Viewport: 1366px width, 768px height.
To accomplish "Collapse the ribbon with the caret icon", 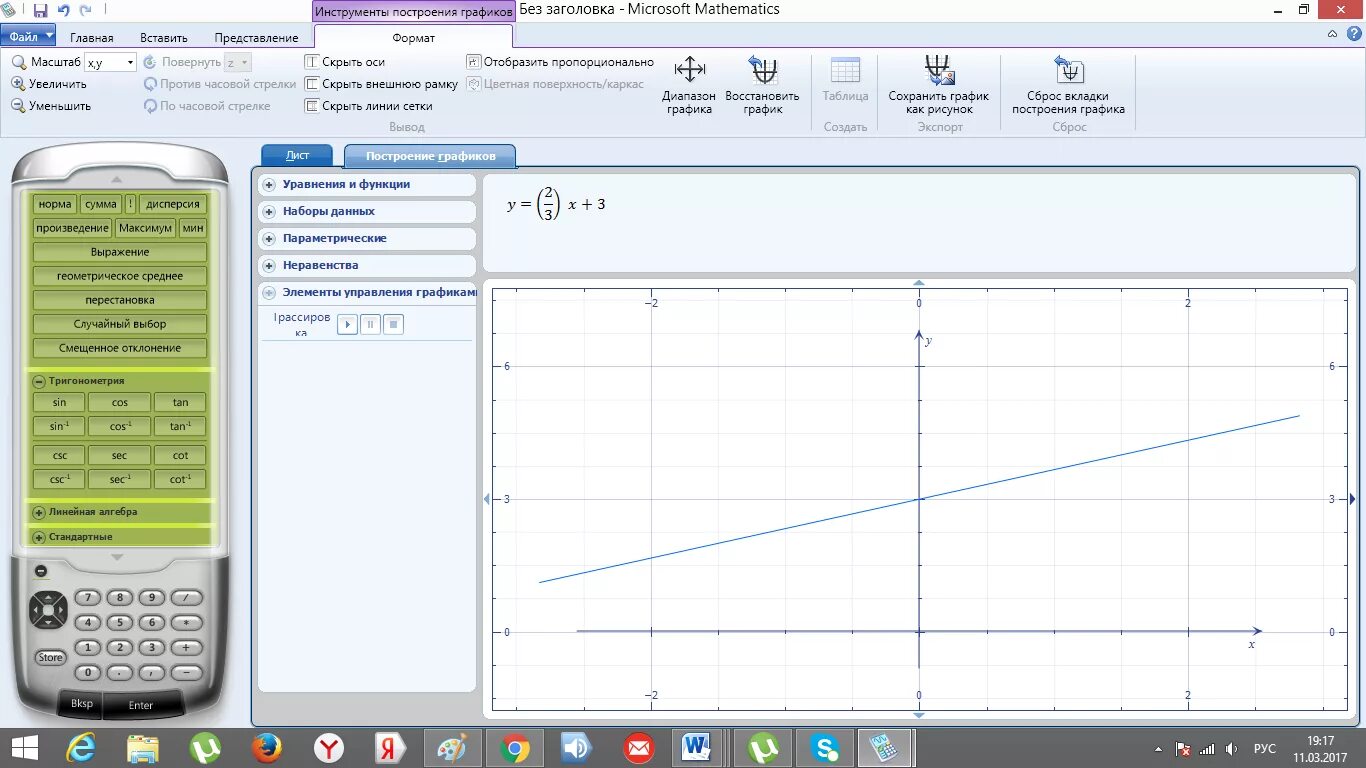I will click(x=1332, y=34).
